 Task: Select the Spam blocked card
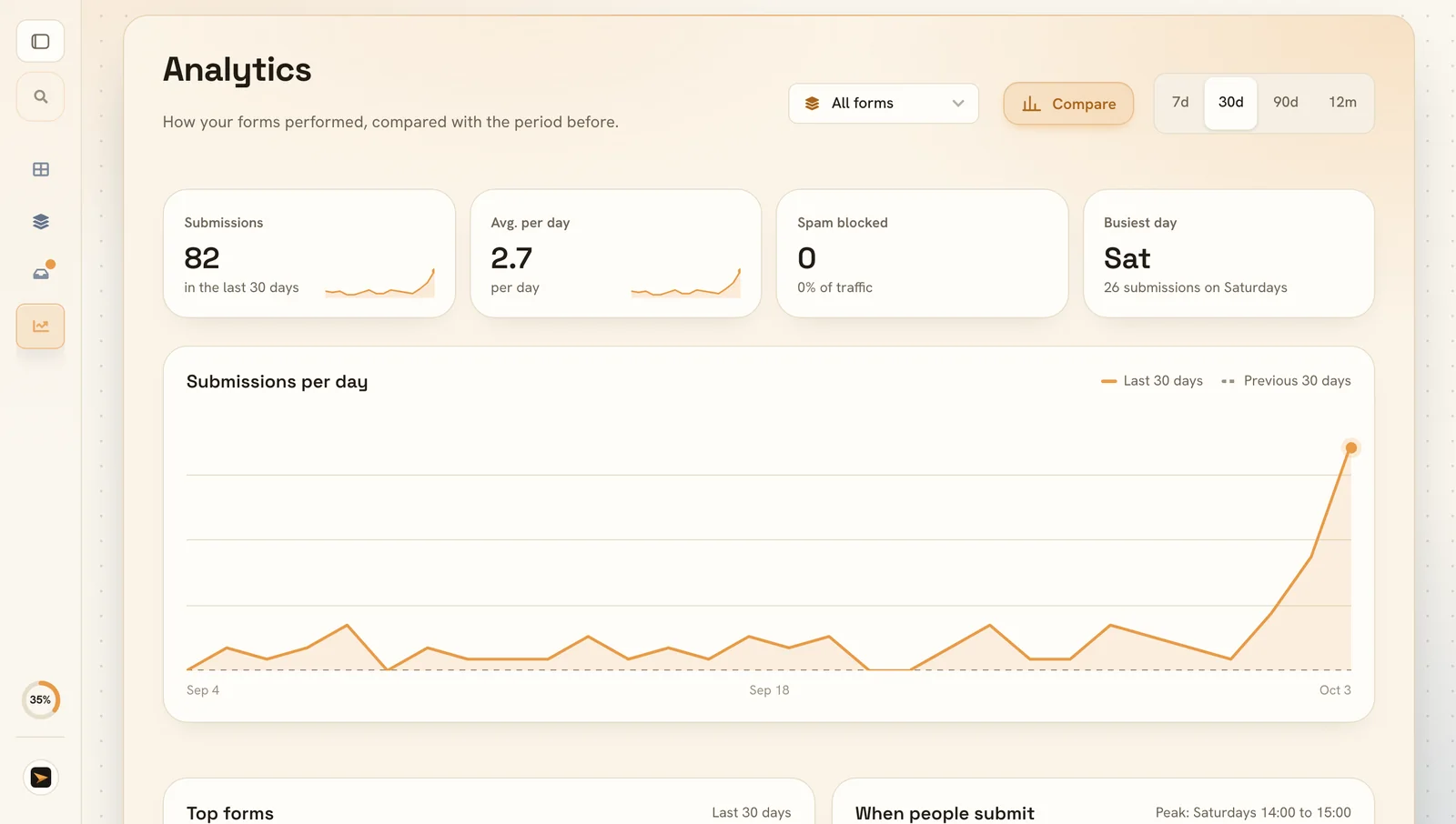coord(922,254)
